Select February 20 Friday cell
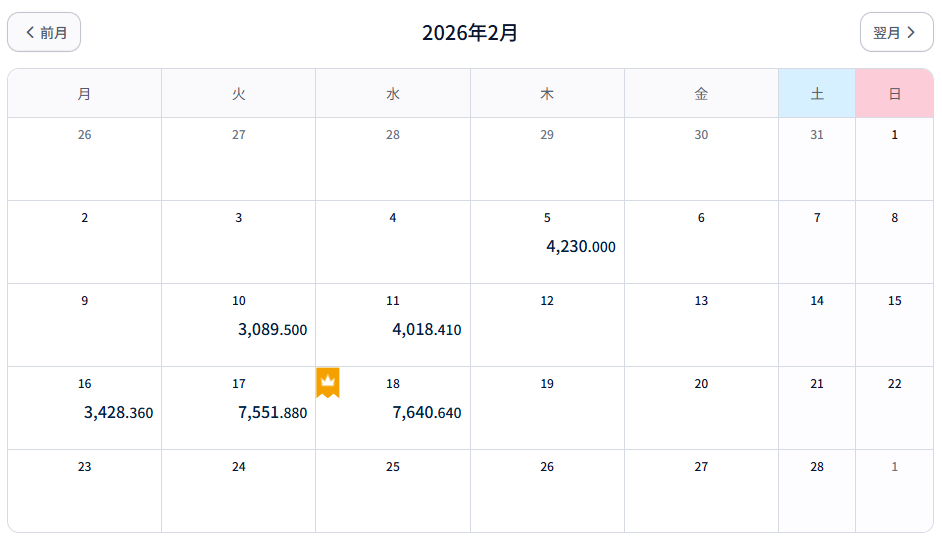This screenshot has width=942, height=538. tap(701, 407)
